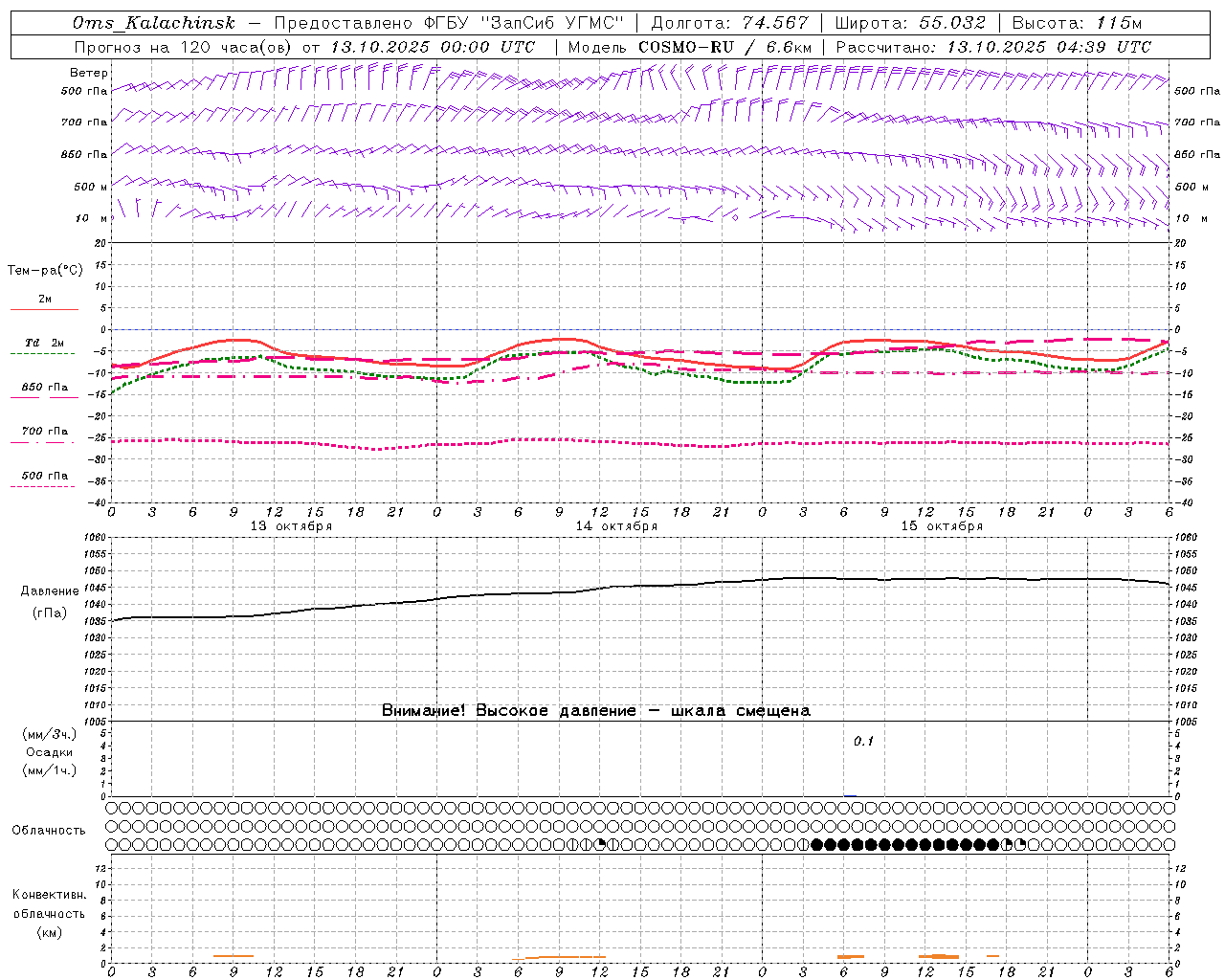
Task: Click the Внимание! Высокое давление warning text
Action: coord(596,711)
